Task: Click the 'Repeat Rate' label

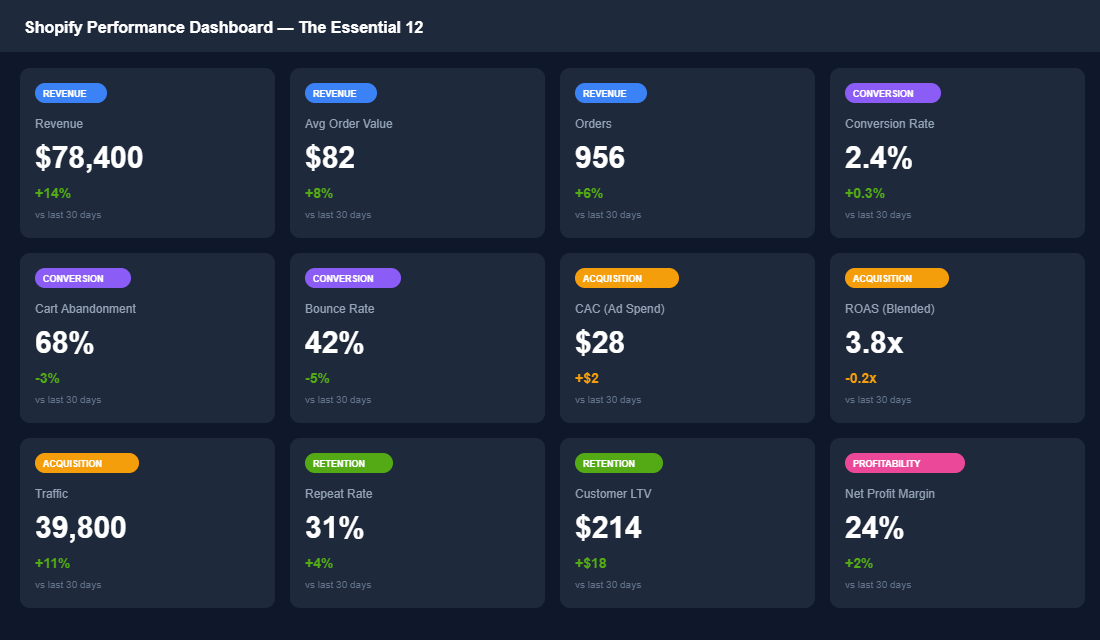Action: [x=339, y=494]
